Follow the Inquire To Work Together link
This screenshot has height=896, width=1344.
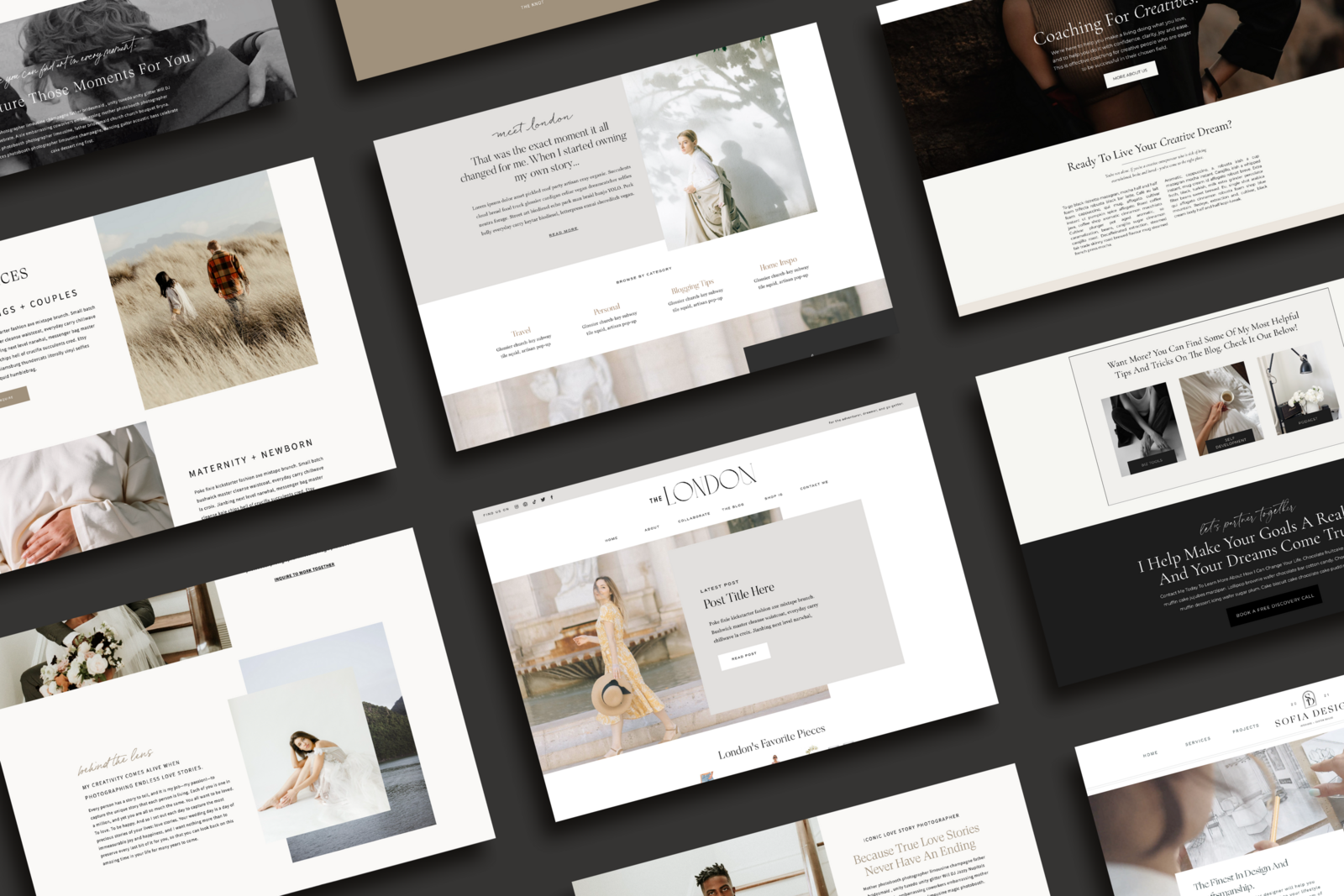click(304, 572)
